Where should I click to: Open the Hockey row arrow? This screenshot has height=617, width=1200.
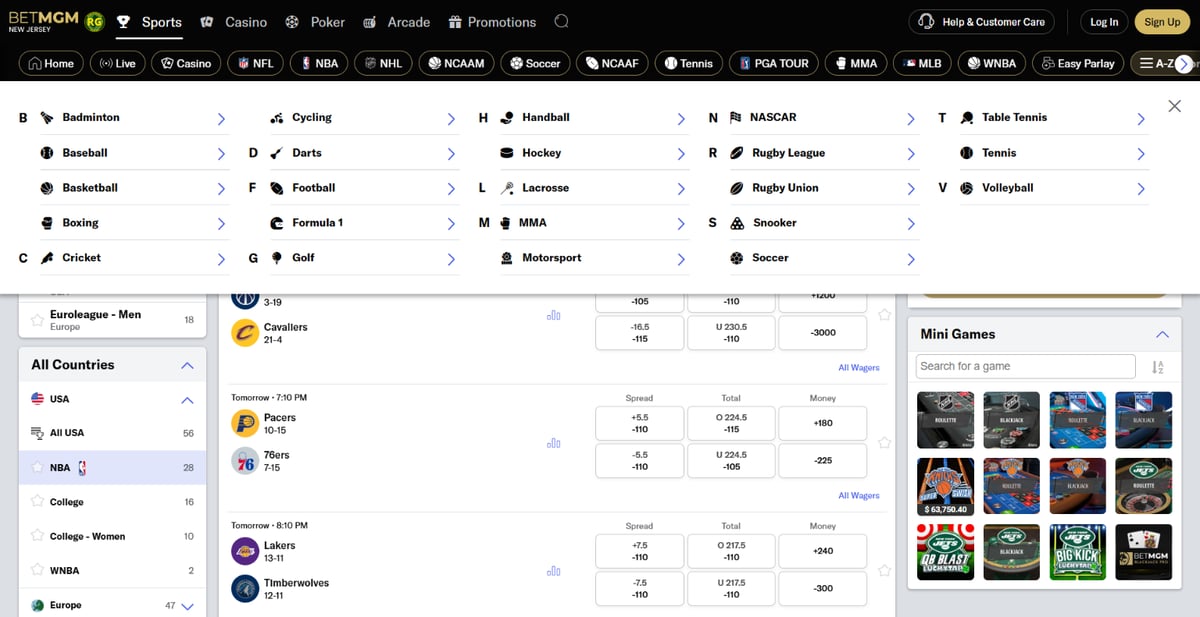[681, 154]
